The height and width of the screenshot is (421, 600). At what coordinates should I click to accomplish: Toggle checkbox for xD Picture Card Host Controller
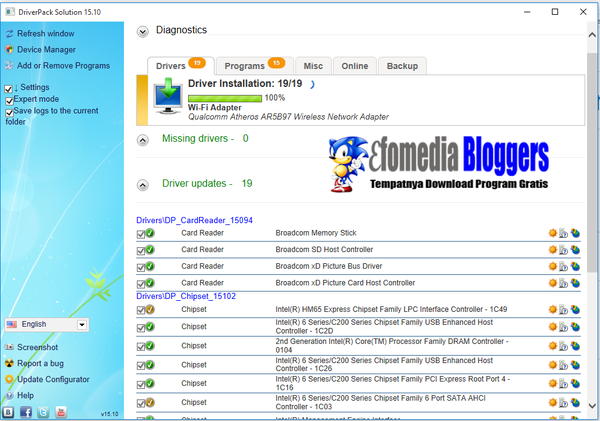(x=140, y=284)
